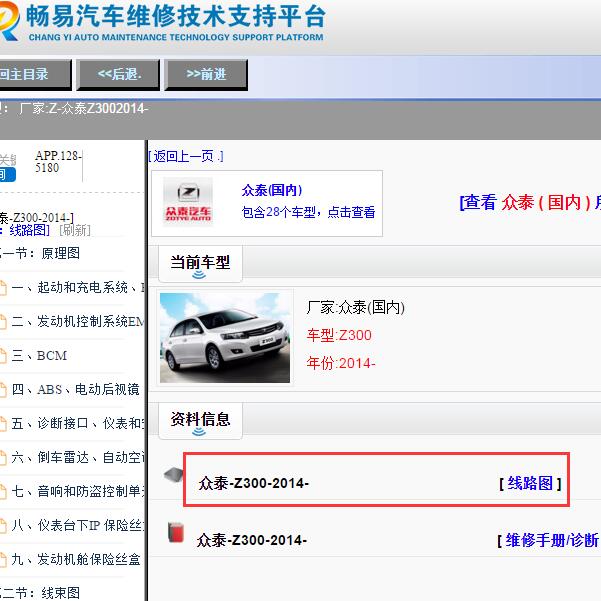601x601 pixels.
Task: Click document icon next to 三、BCM
Action: point(3,356)
